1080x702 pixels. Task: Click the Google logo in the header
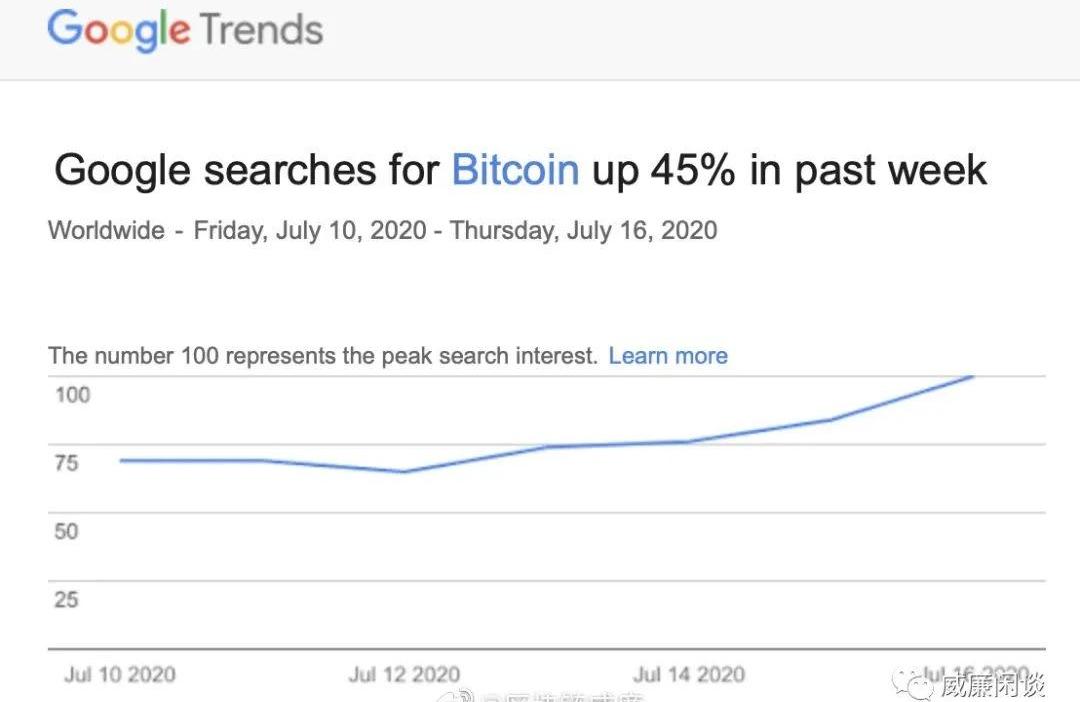(x=118, y=31)
